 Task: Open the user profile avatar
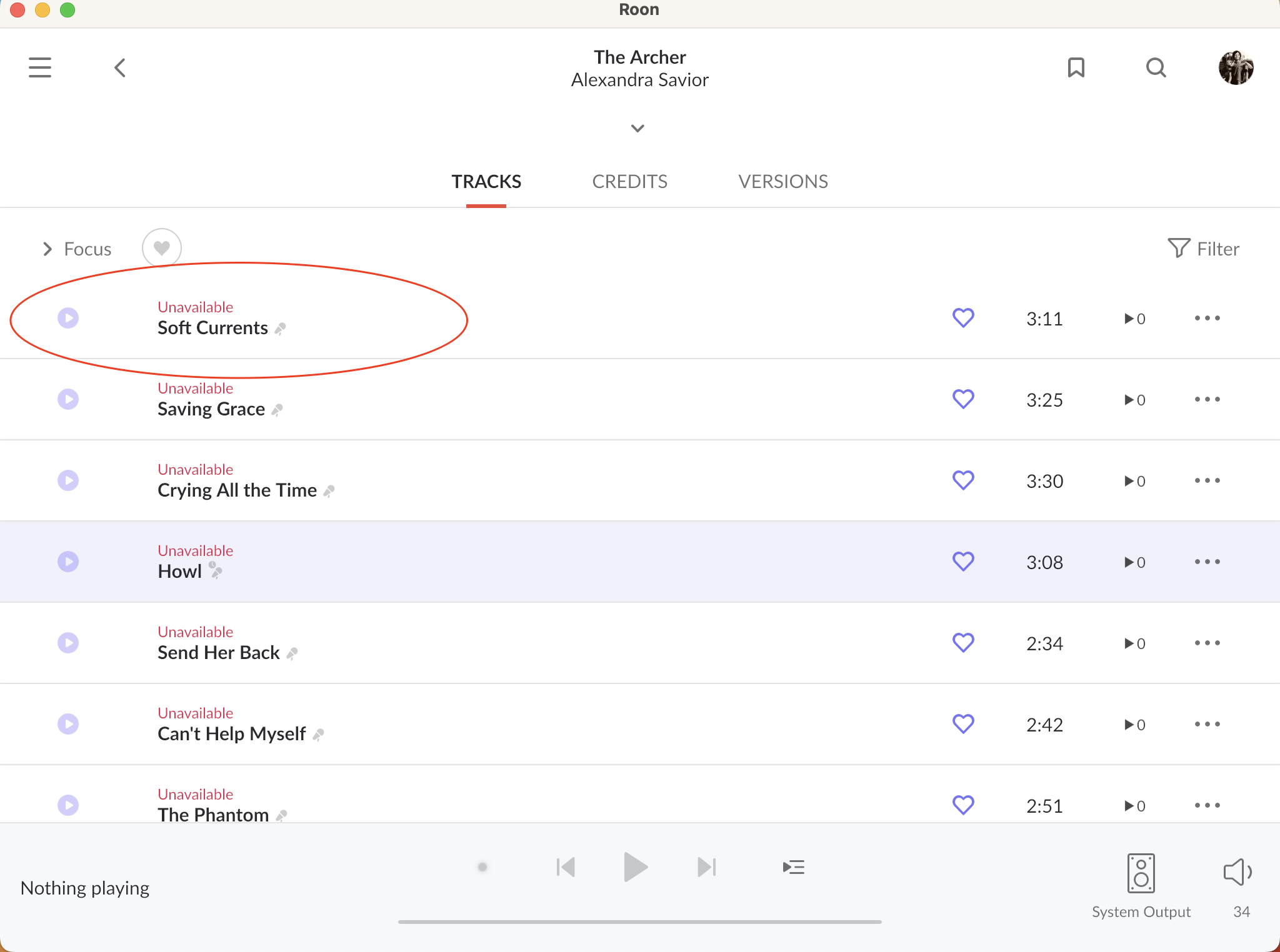point(1236,67)
